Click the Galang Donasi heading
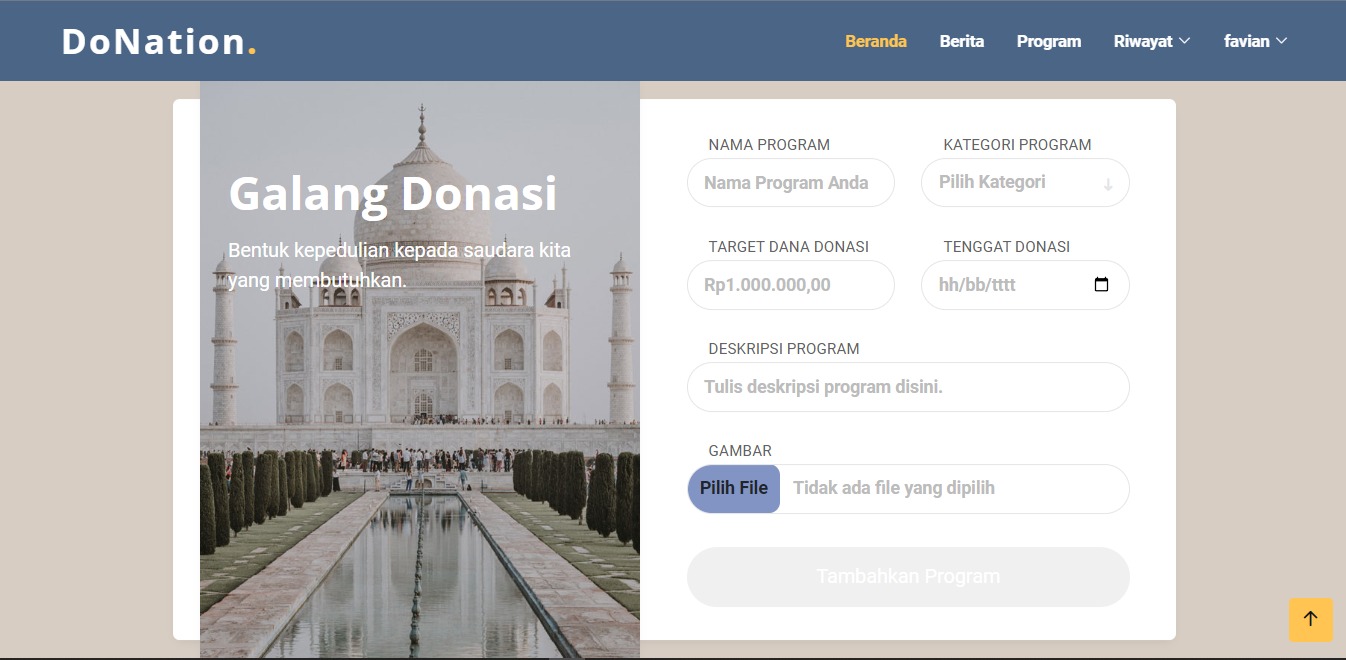 393,193
